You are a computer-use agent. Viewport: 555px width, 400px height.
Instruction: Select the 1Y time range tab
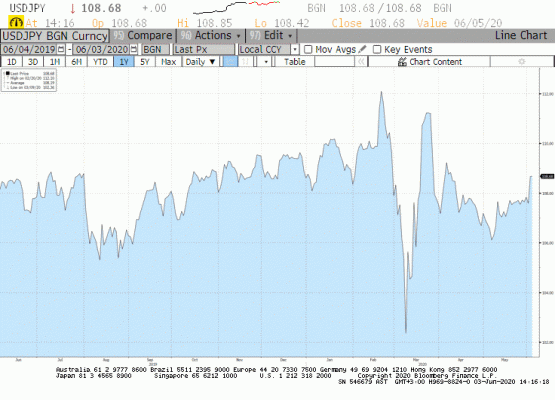pyautogui.click(x=124, y=62)
